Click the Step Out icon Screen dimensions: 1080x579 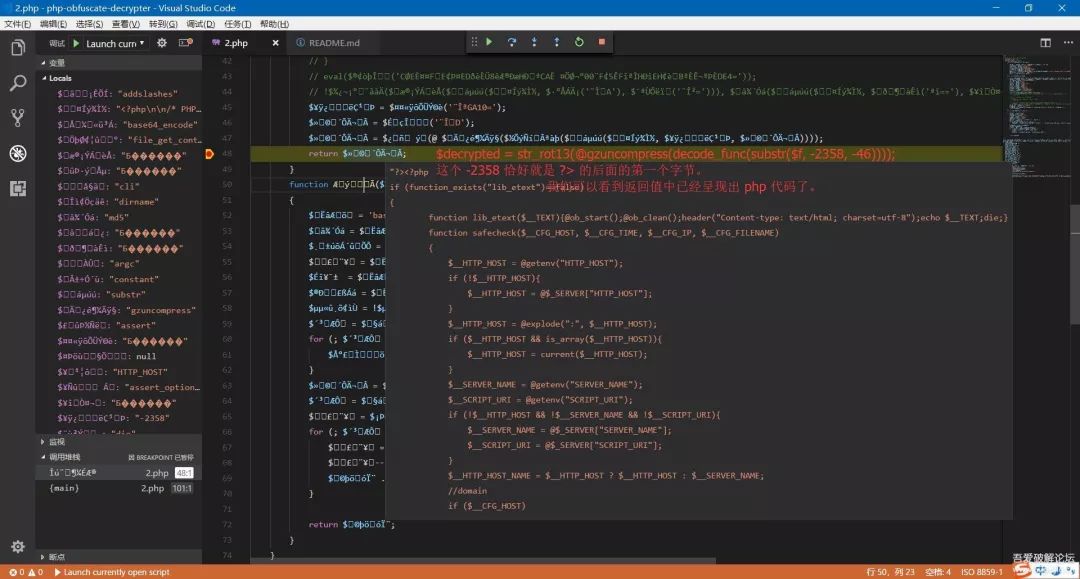[x=555, y=42]
